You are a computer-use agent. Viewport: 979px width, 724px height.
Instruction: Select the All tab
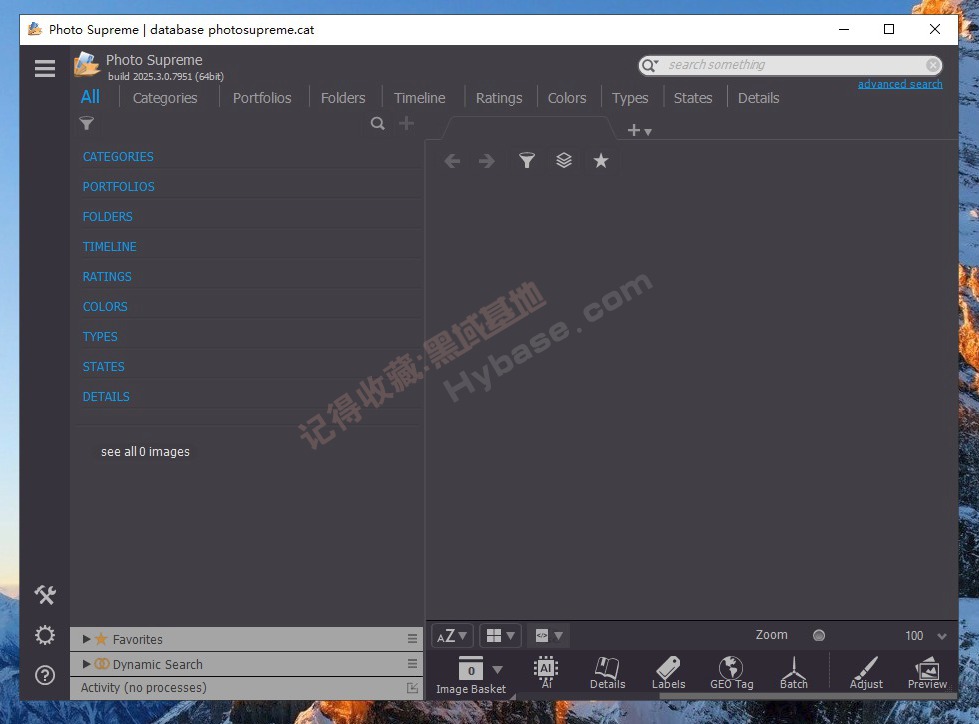[x=91, y=97]
